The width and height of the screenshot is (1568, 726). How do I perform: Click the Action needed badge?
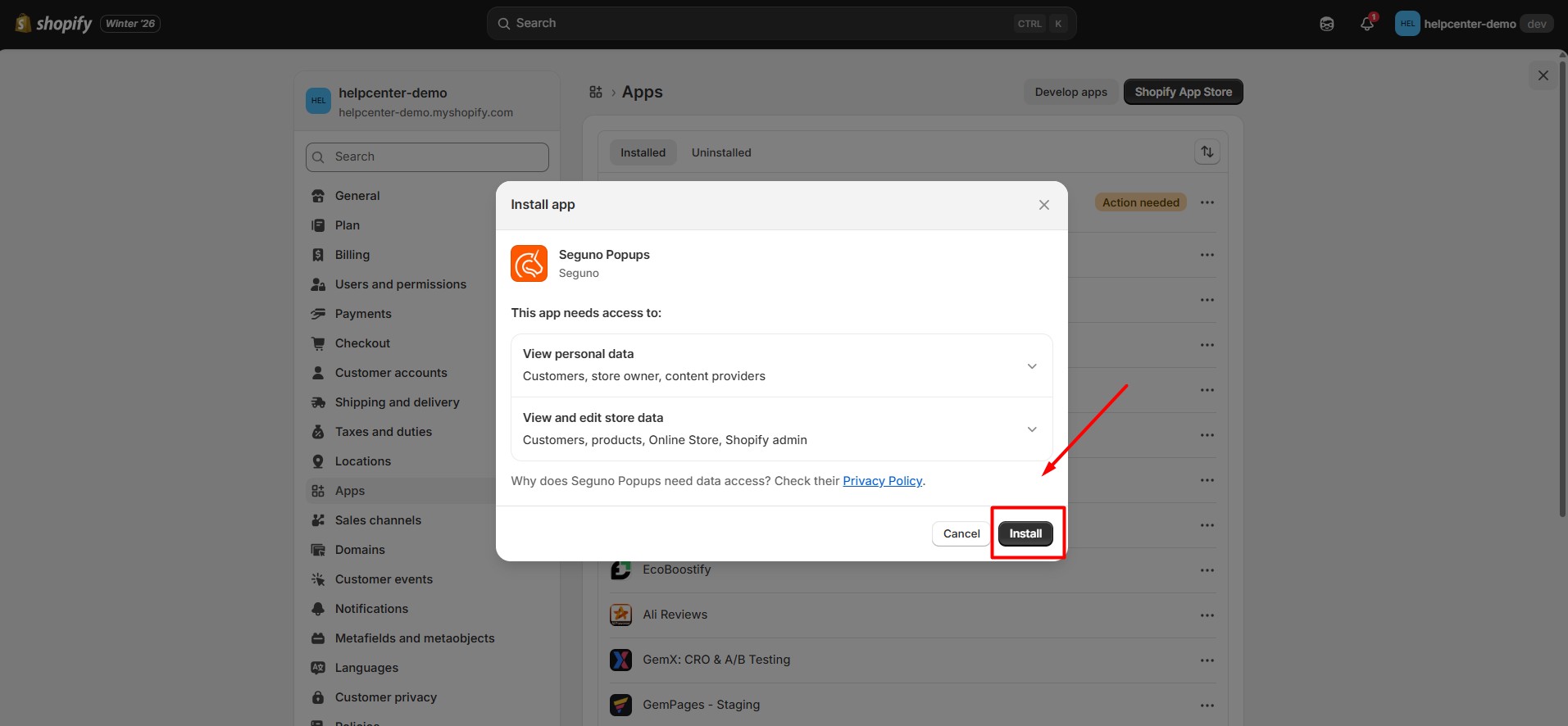point(1140,202)
